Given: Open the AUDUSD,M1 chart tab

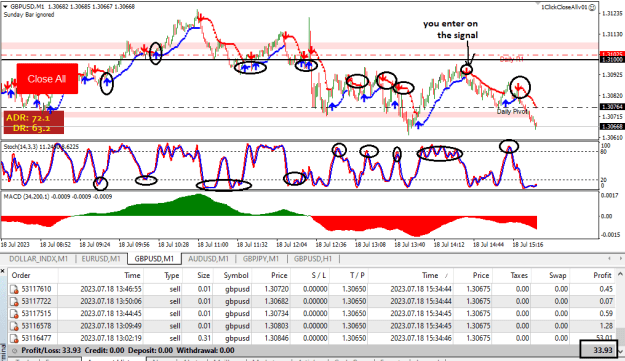Looking at the screenshot, I should coord(208,259).
